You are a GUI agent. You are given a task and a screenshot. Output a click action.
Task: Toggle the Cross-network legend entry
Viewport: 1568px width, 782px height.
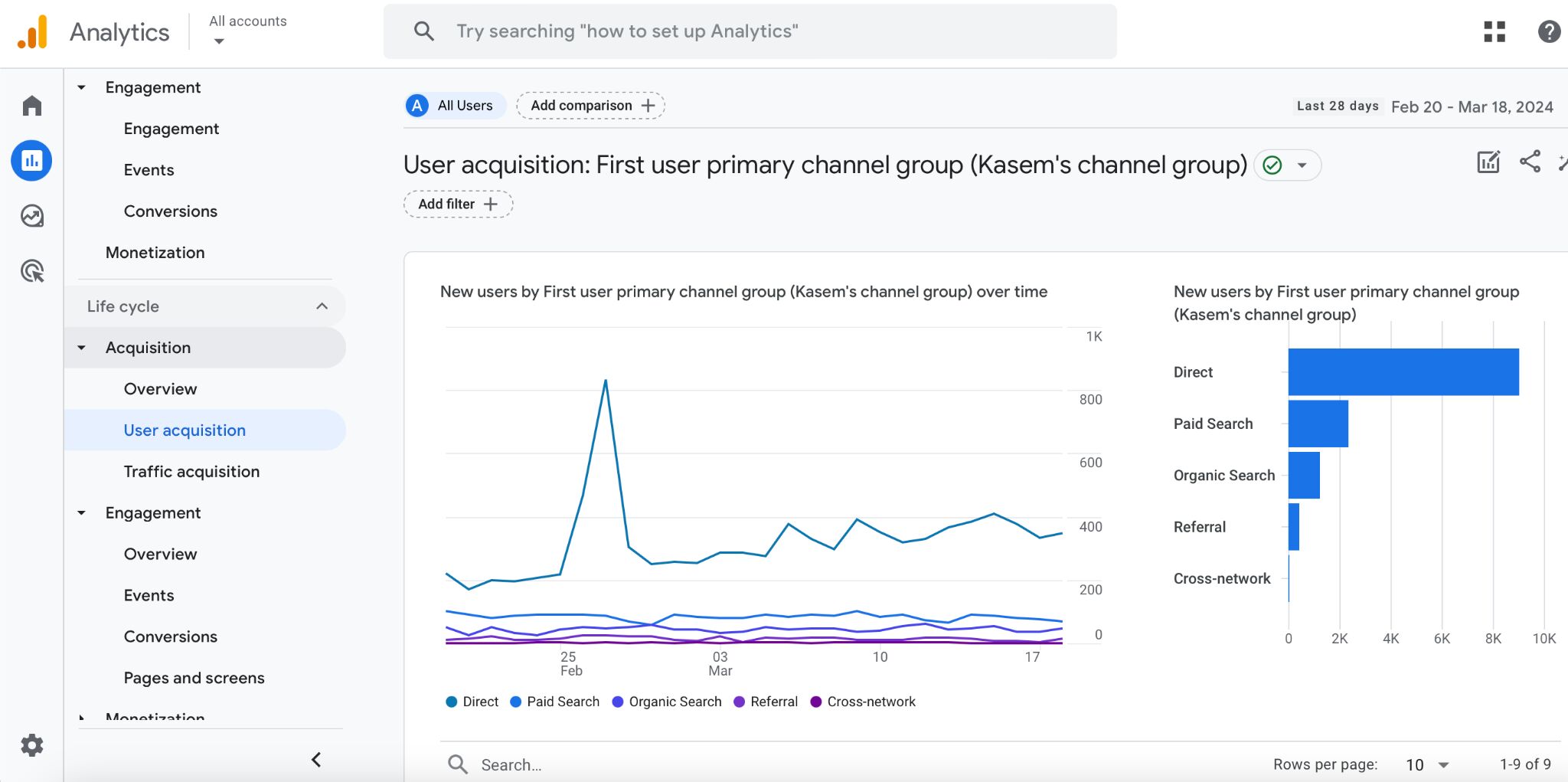[x=862, y=701]
